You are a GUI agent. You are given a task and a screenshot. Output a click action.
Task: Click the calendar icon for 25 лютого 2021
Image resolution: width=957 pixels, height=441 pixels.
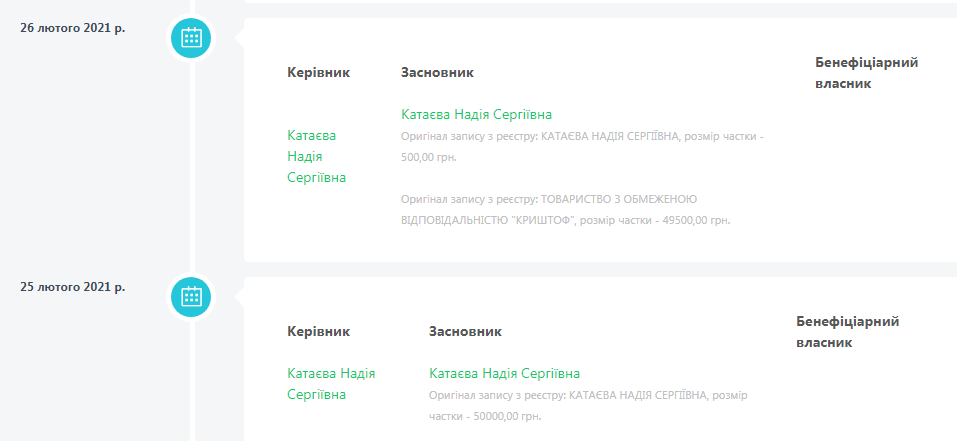pyautogui.click(x=192, y=296)
